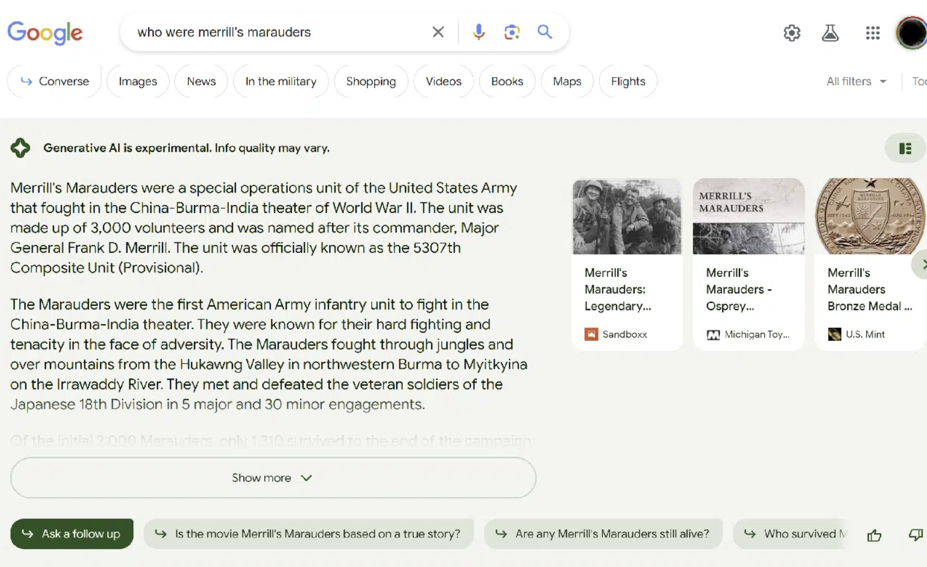Click the Sandboxx source favicon
Screen dimensions: 927x567
(x=591, y=335)
